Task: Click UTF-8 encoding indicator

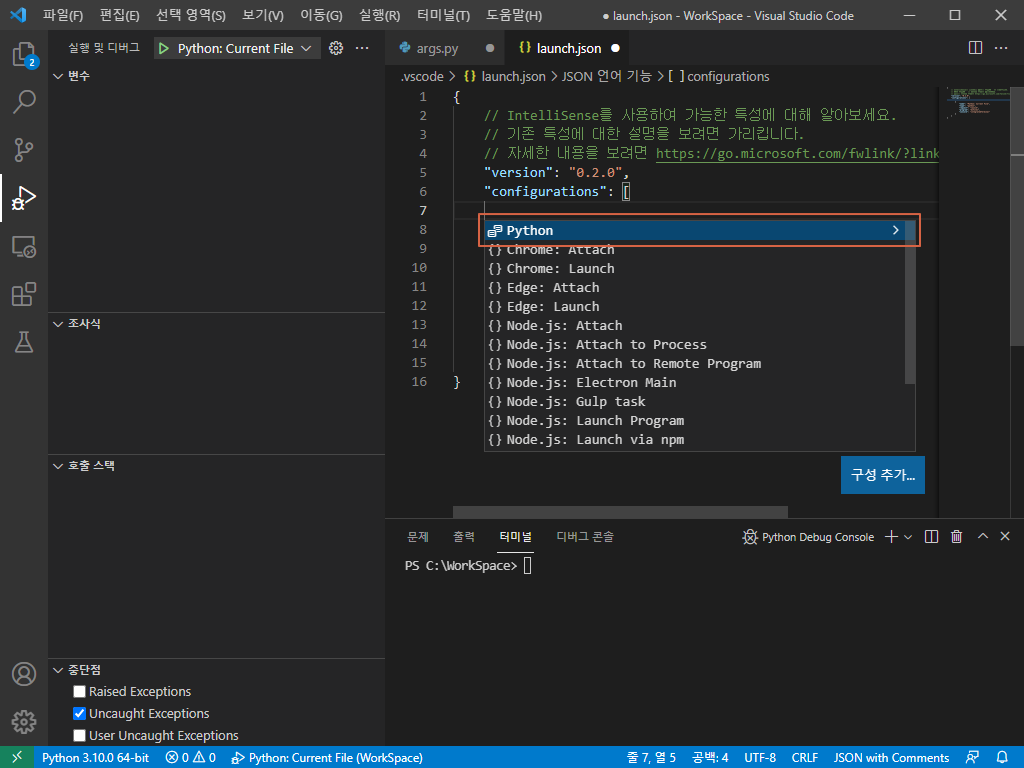Action: click(x=760, y=758)
